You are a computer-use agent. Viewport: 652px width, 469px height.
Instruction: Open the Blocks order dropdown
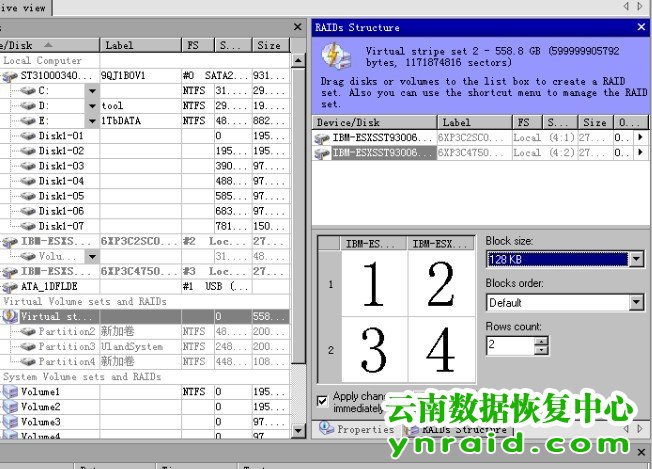(636, 302)
